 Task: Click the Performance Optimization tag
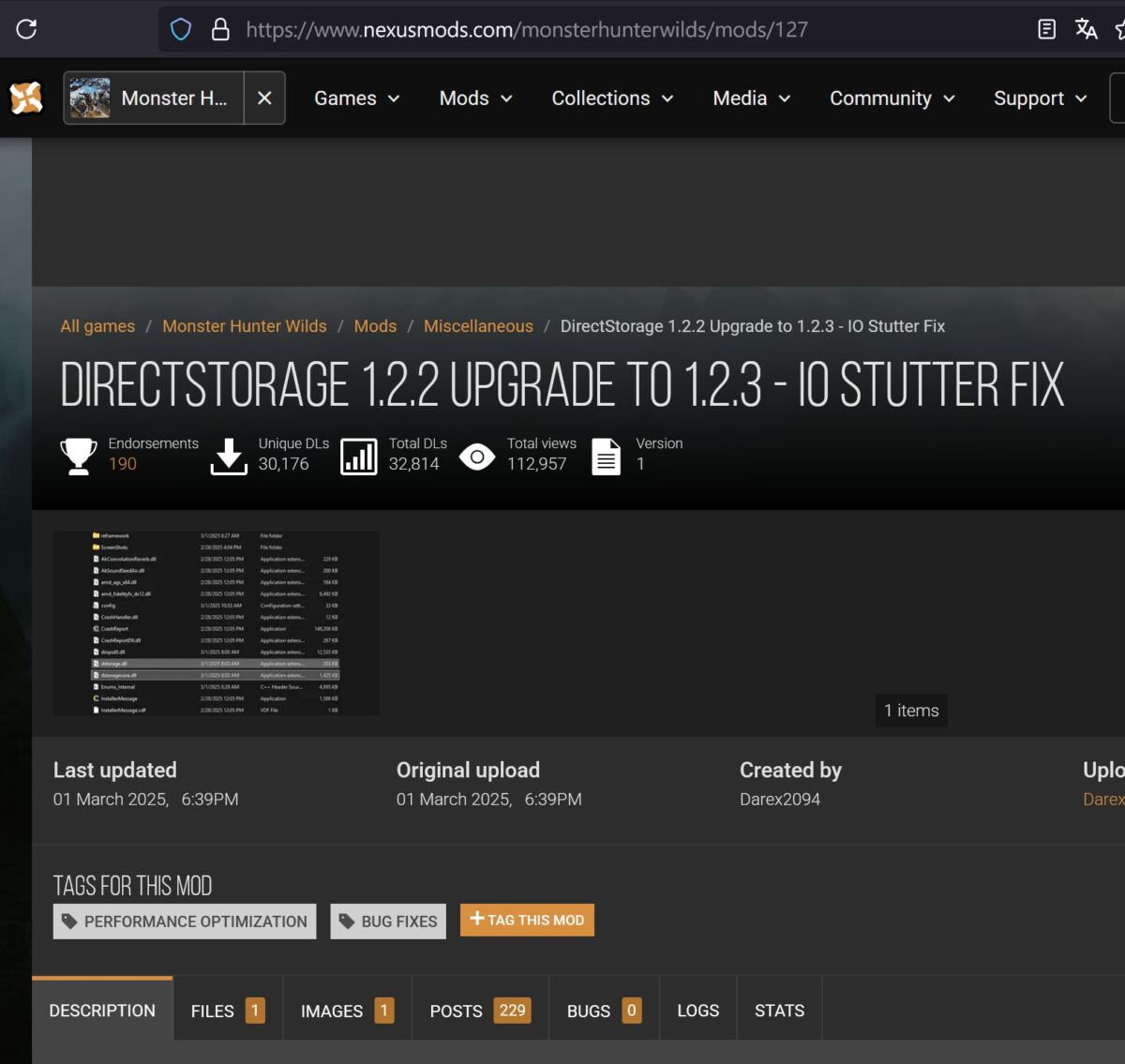(185, 922)
